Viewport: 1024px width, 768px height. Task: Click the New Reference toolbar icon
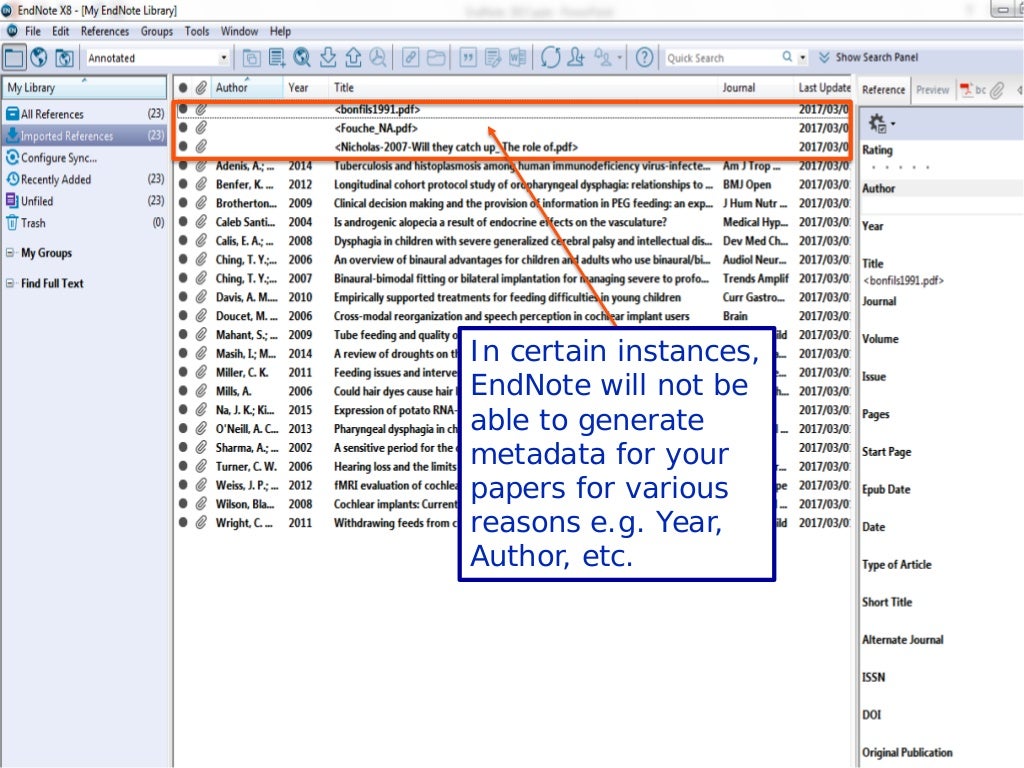277,58
